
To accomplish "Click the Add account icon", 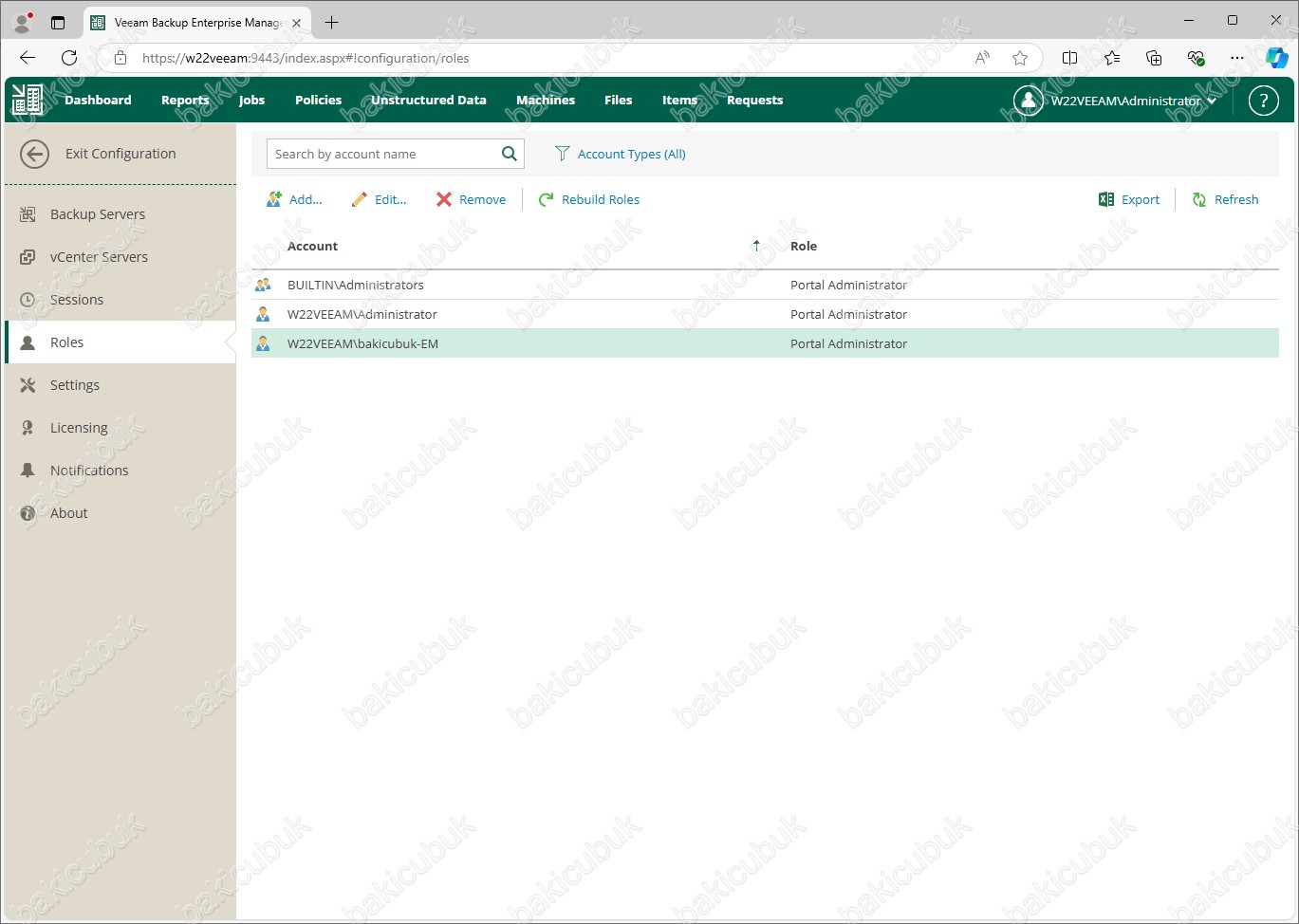I will tap(274, 199).
